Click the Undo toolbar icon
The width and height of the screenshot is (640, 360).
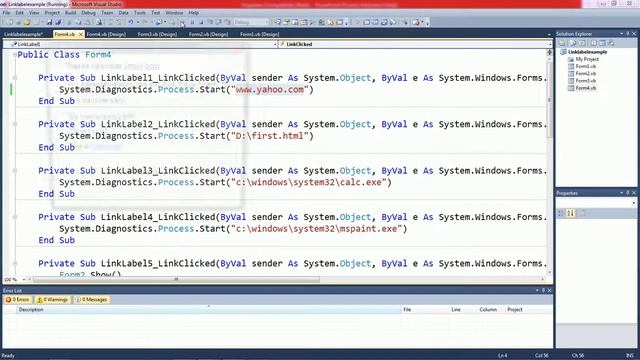(x=130, y=22)
